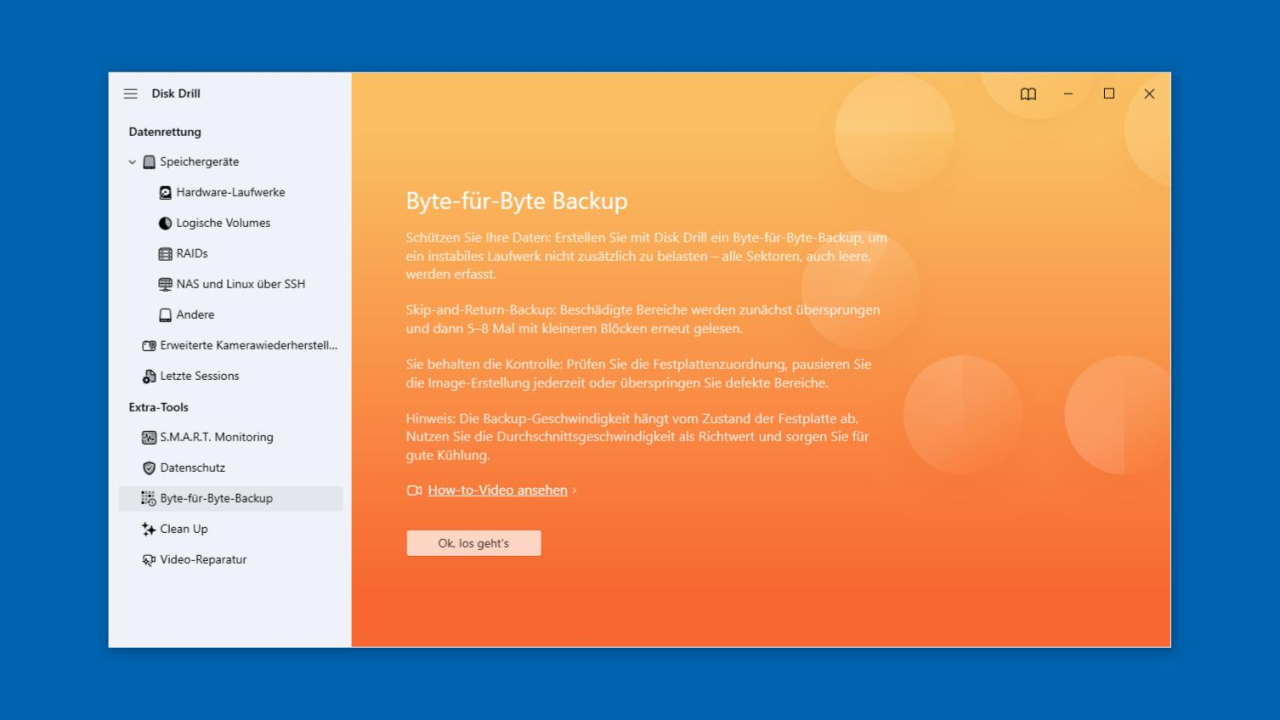Click the Datenschutz shield icon
This screenshot has width=1280, height=720.
tap(149, 468)
